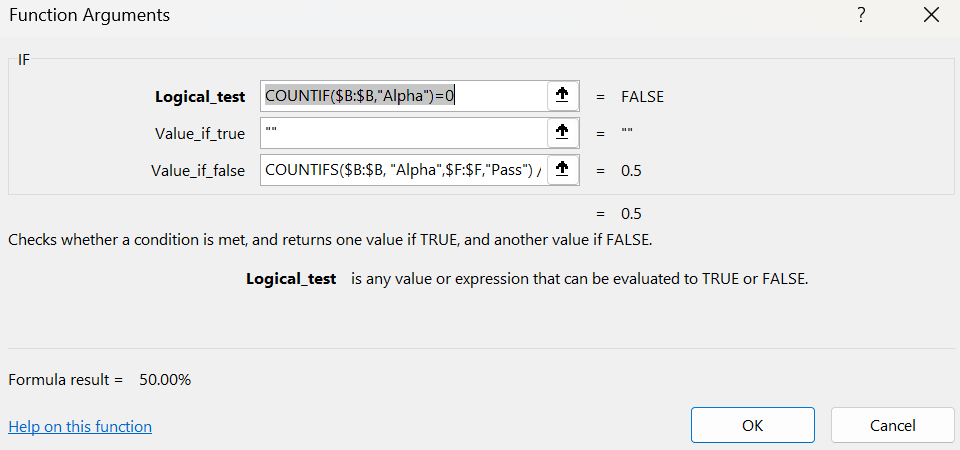Click the 'Checks whether a condition' description text
Image resolution: width=960 pixels, height=450 pixels.
(330, 240)
